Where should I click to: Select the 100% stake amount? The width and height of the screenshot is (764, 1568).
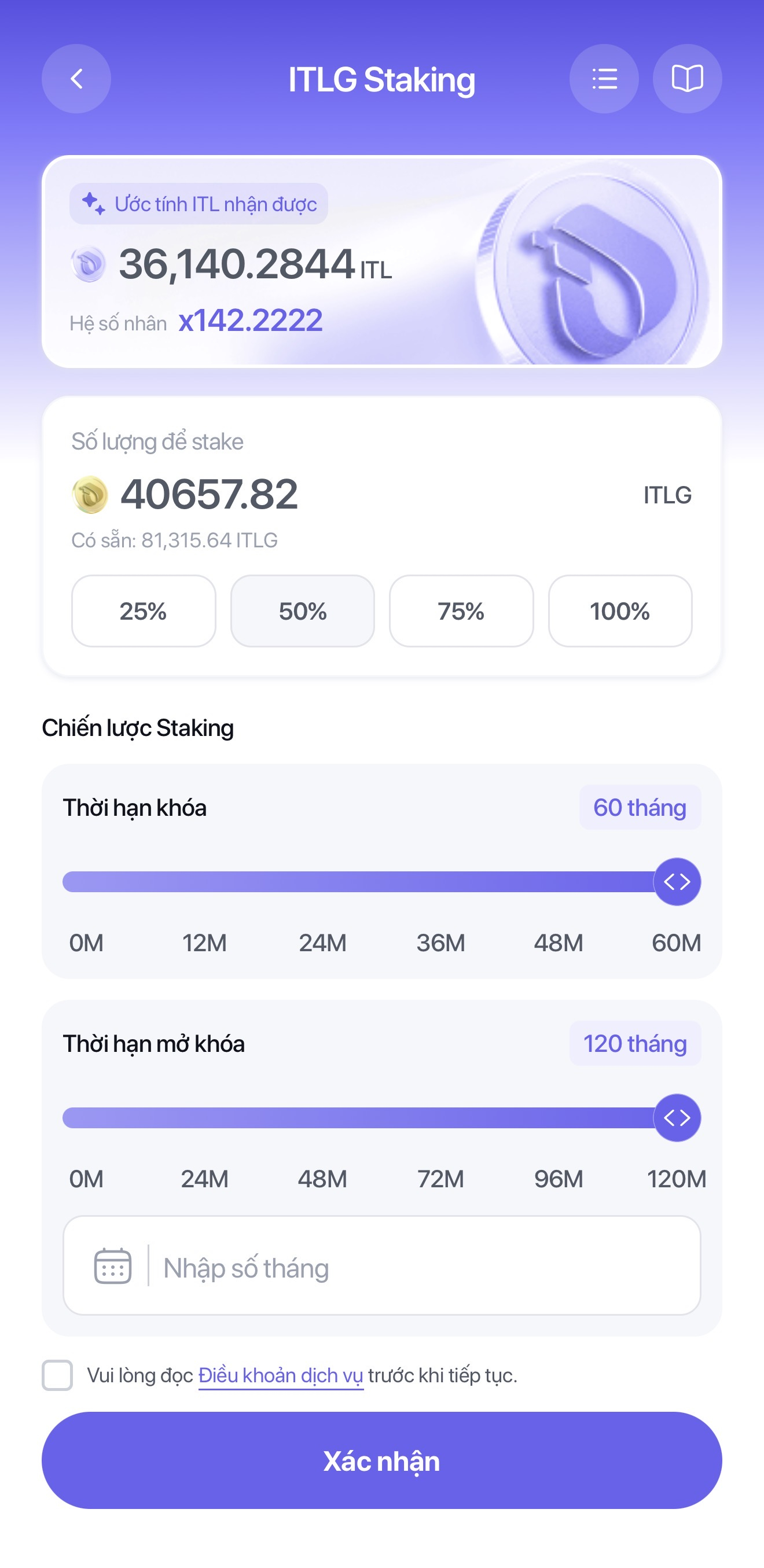pyautogui.click(x=620, y=610)
